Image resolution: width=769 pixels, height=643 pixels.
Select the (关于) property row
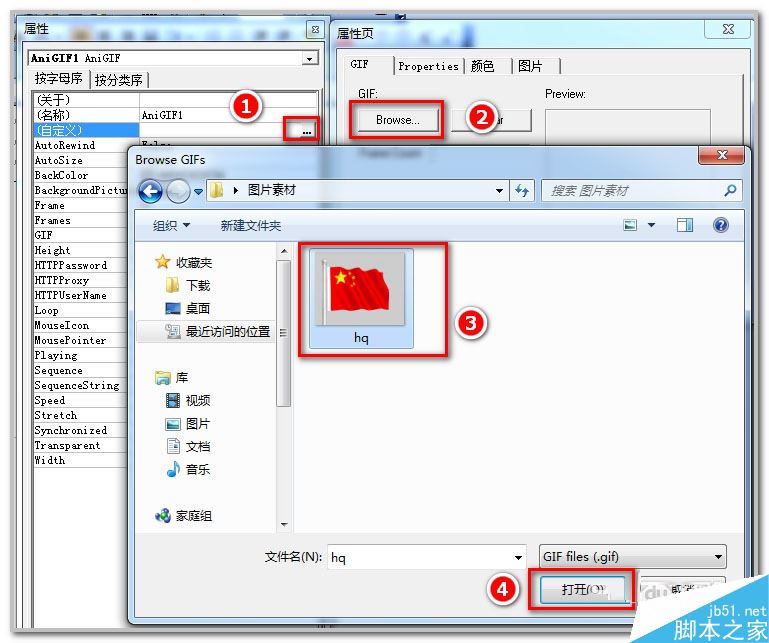[176, 100]
